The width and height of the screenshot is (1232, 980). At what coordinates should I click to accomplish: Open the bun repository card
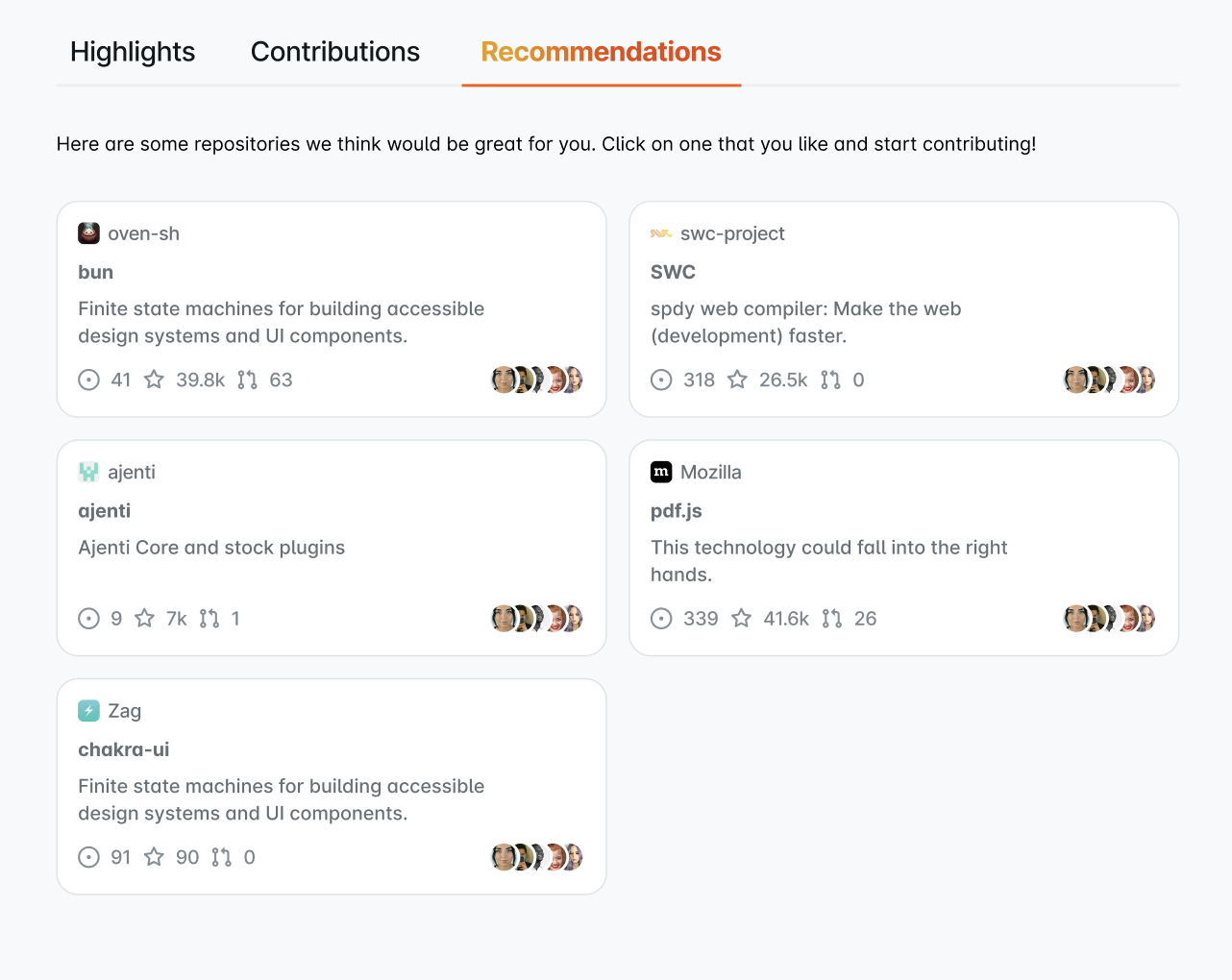tap(332, 308)
